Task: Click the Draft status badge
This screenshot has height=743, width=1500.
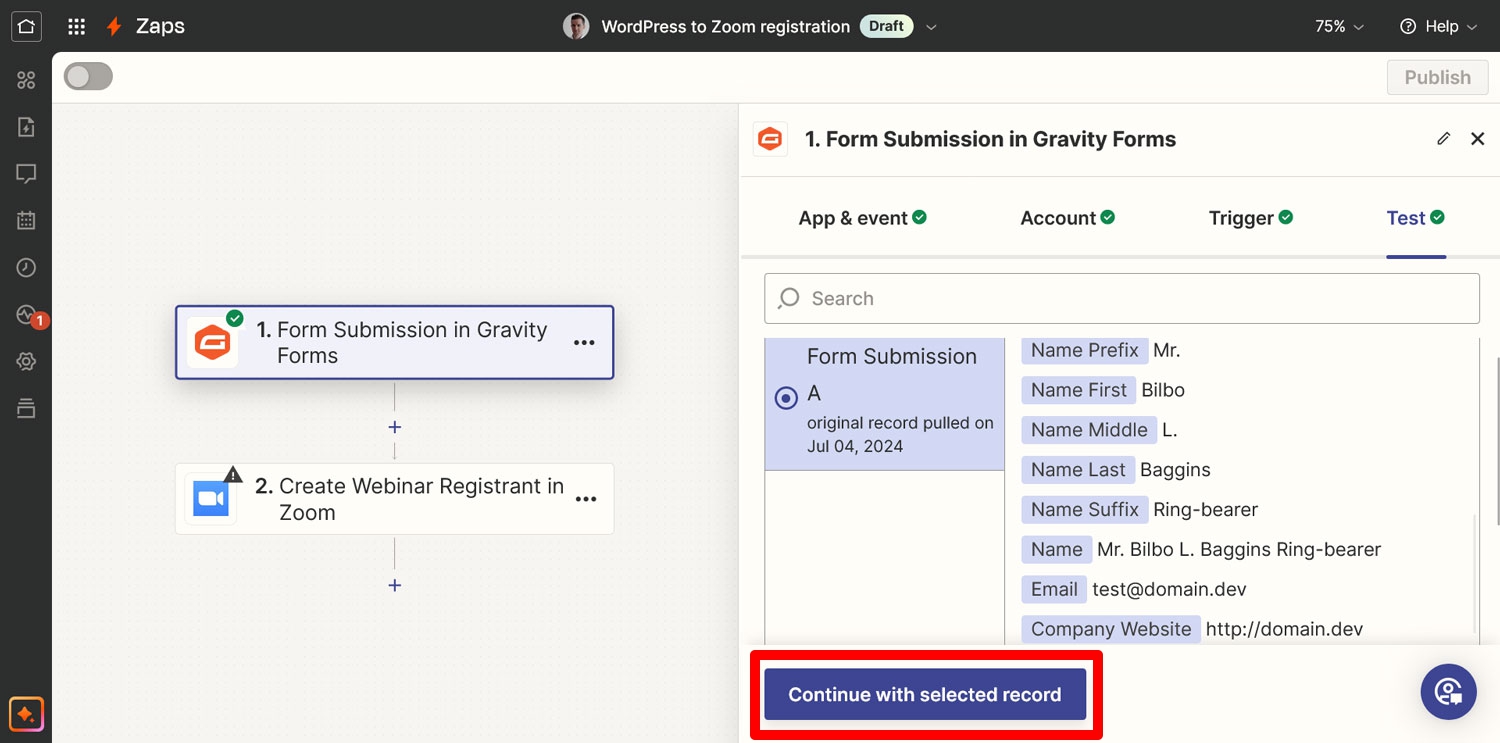Action: coord(886,27)
